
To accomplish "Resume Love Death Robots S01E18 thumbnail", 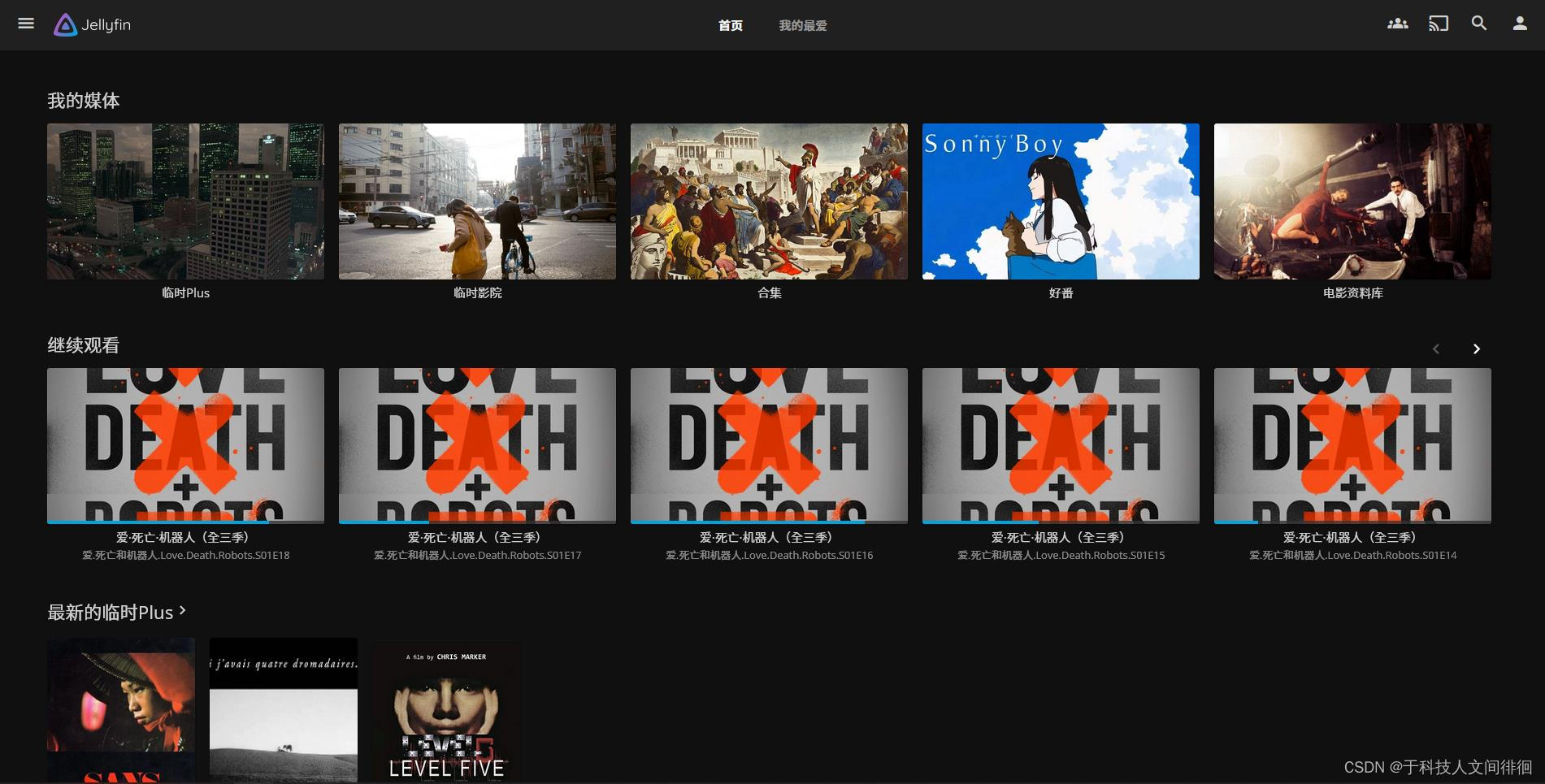I will pyautogui.click(x=185, y=445).
